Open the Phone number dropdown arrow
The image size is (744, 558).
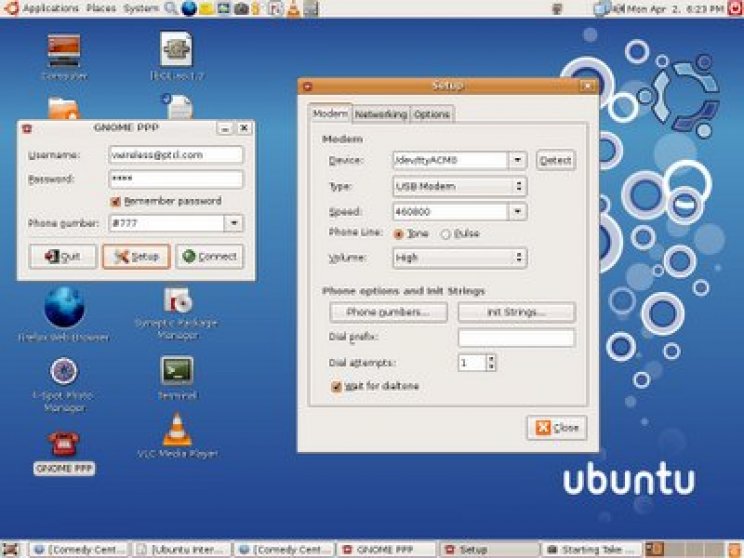click(x=233, y=223)
